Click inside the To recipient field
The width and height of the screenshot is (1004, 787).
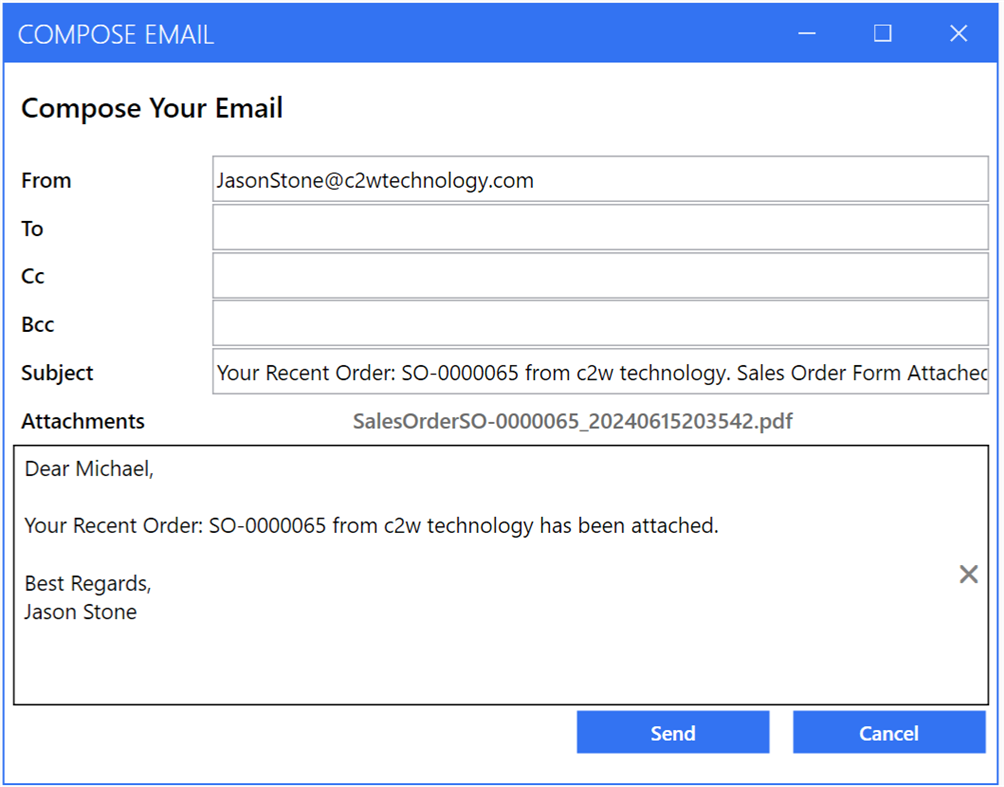600,228
